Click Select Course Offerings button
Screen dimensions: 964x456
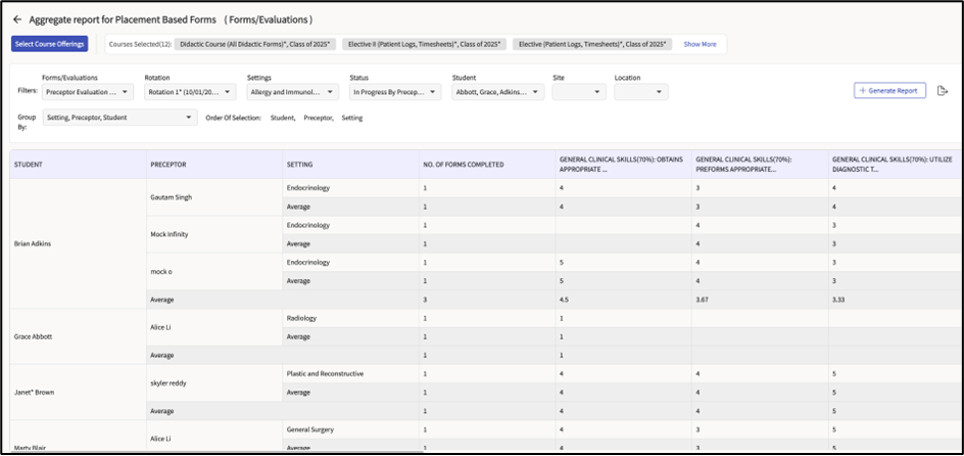(50, 44)
